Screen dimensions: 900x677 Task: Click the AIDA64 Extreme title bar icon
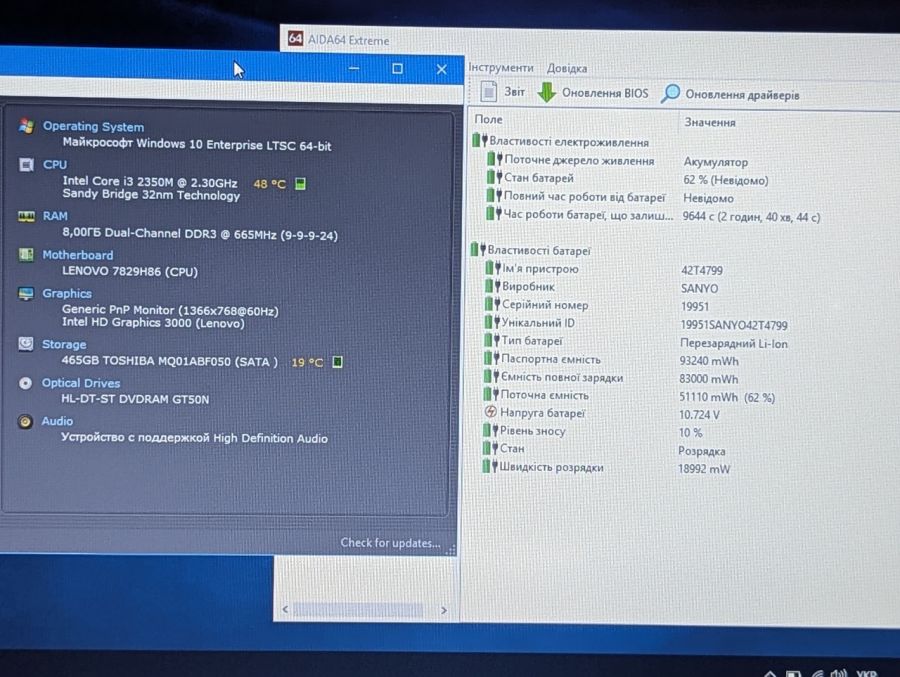[295, 38]
